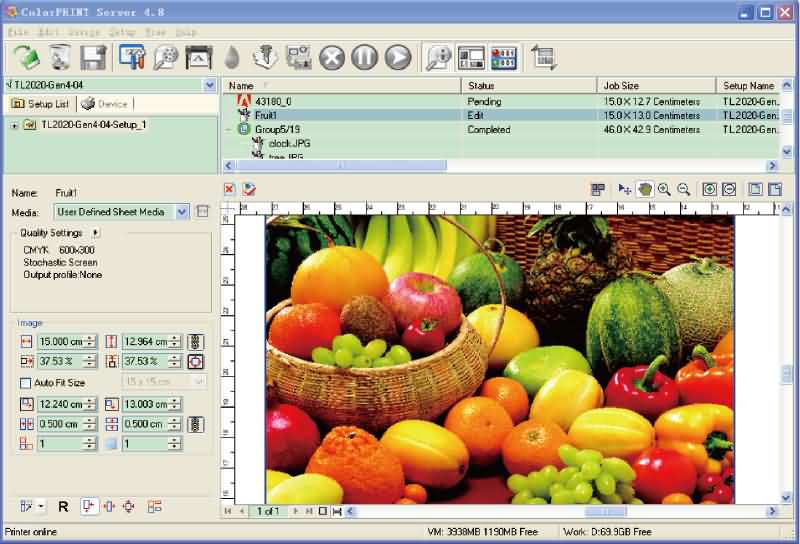Sort jobs by Status column header
This screenshot has width=800, height=544.
click(x=529, y=86)
